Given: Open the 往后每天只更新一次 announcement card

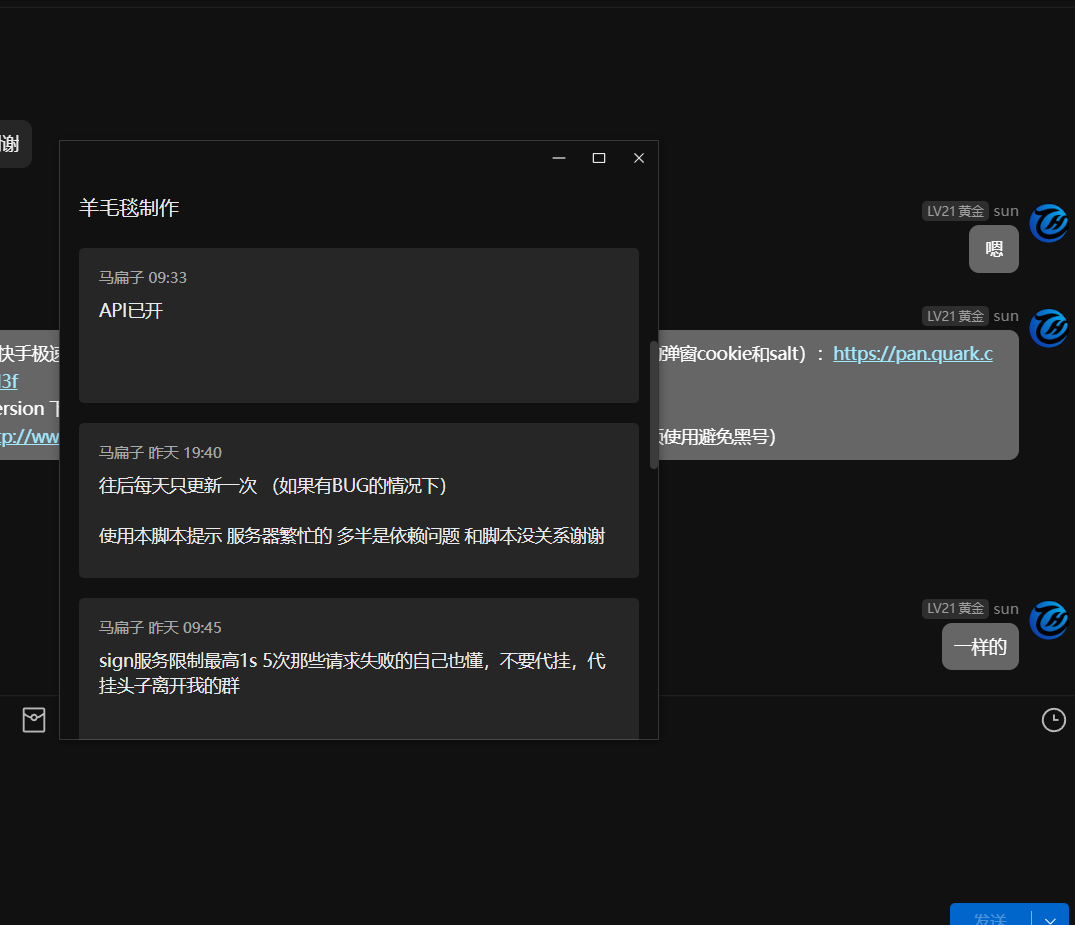Looking at the screenshot, I should coord(358,500).
